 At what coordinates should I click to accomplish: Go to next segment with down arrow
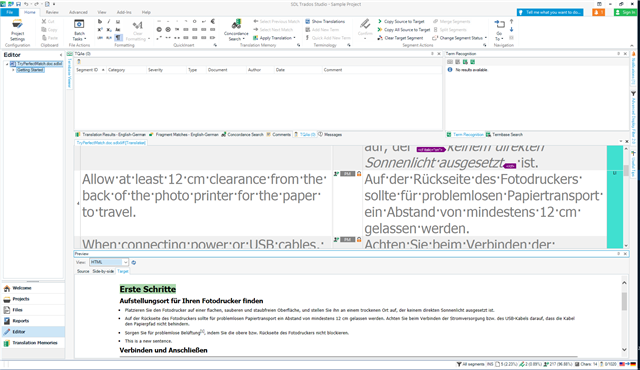click(x=511, y=29)
